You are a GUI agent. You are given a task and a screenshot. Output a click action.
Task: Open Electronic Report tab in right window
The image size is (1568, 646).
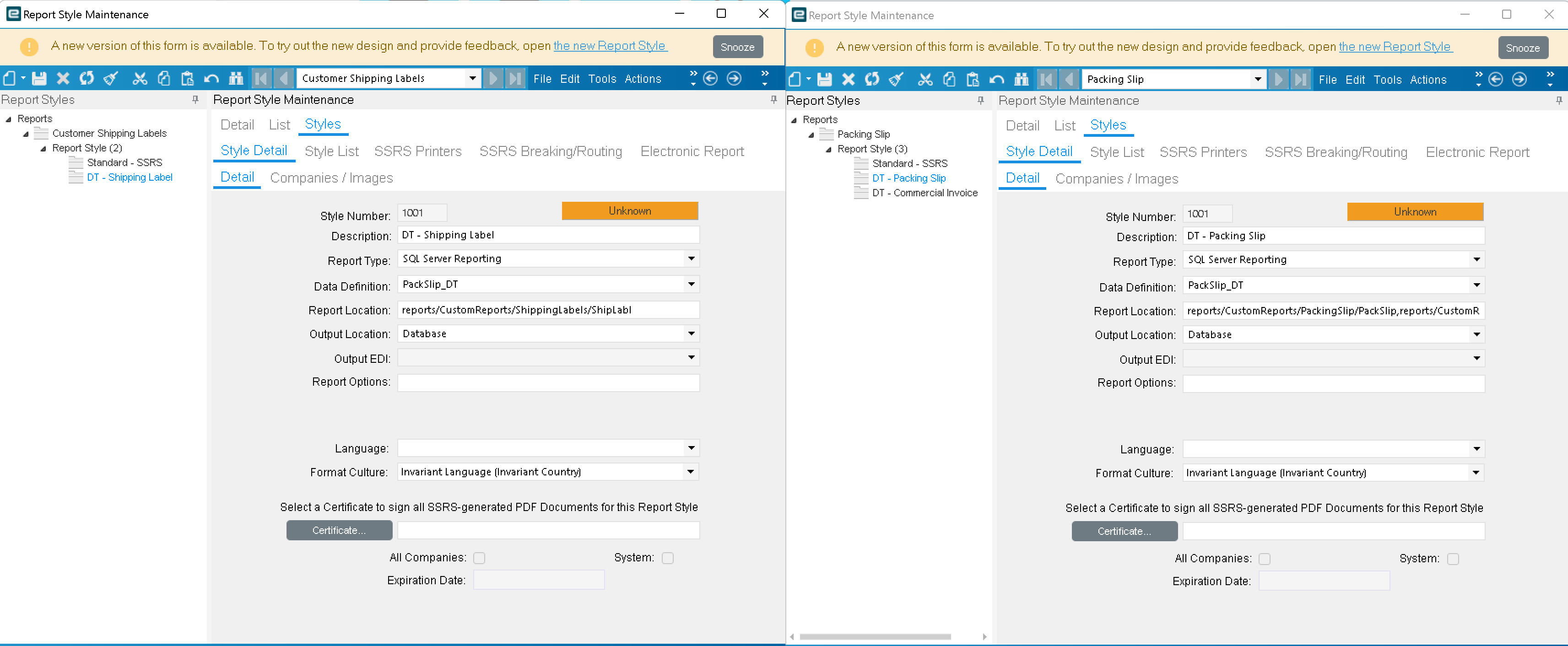click(1477, 152)
